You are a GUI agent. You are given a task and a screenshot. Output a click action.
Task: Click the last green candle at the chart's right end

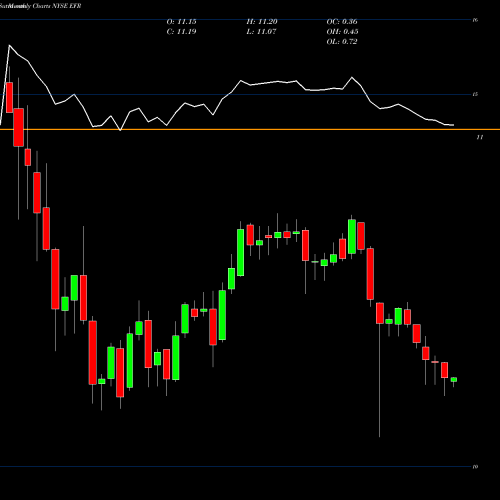pyautogui.click(x=454, y=380)
